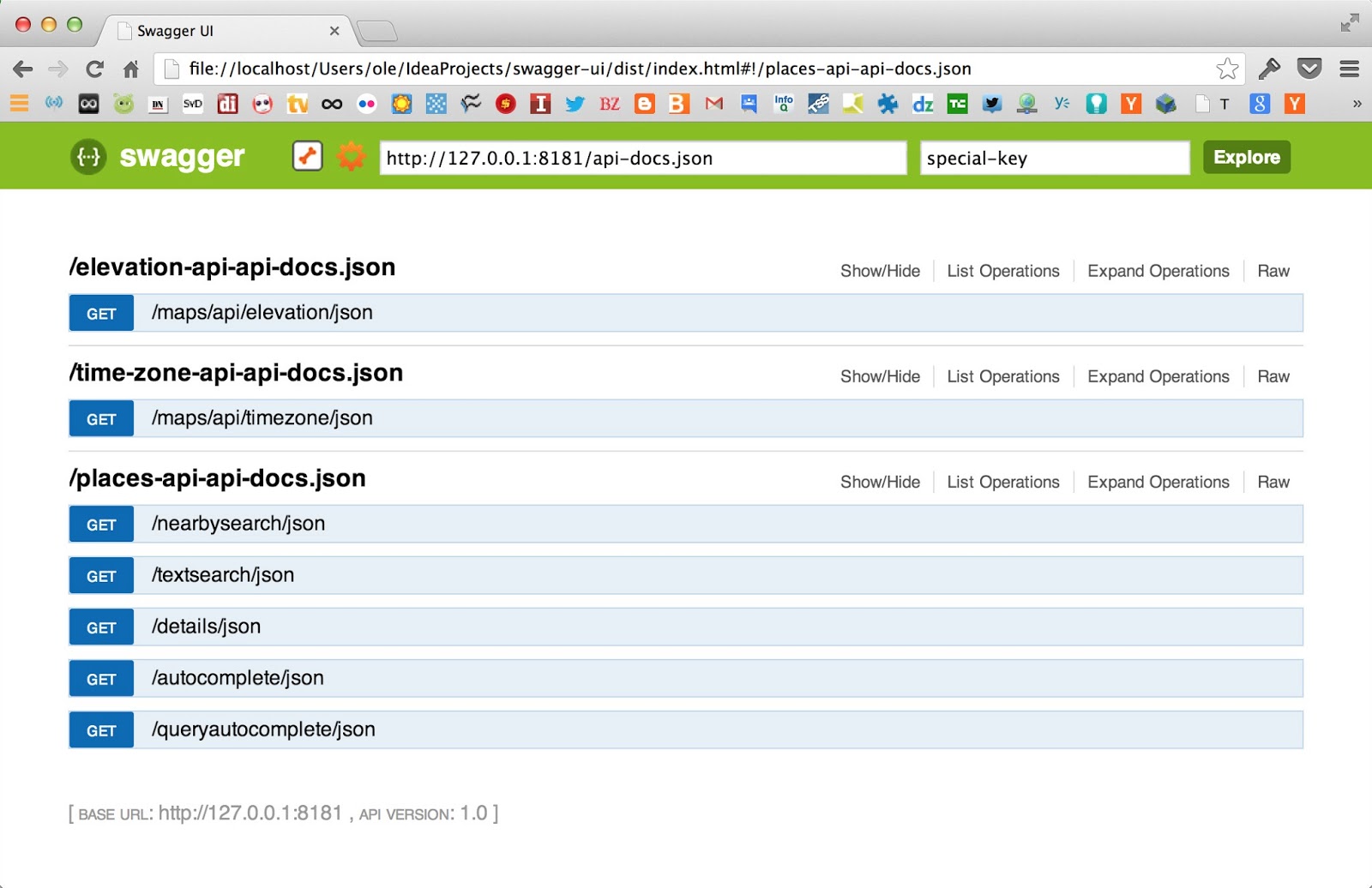Show more bookmarks with the overflow chevron

(x=1357, y=104)
